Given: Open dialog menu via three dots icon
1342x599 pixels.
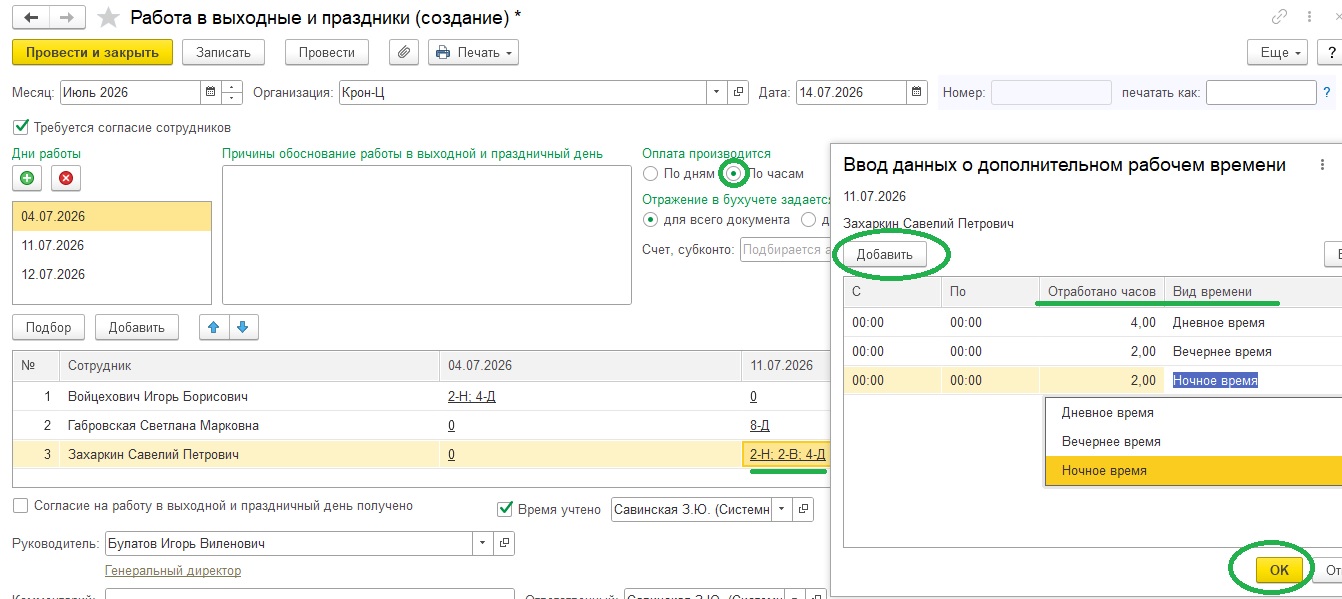Looking at the screenshot, I should click(x=1322, y=165).
